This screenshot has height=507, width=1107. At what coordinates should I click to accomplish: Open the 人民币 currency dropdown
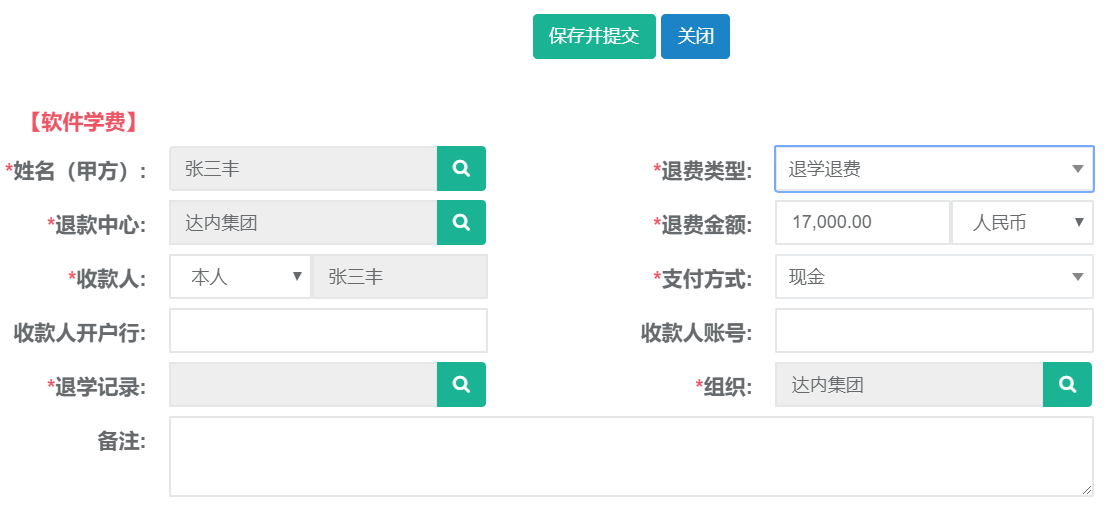1022,223
